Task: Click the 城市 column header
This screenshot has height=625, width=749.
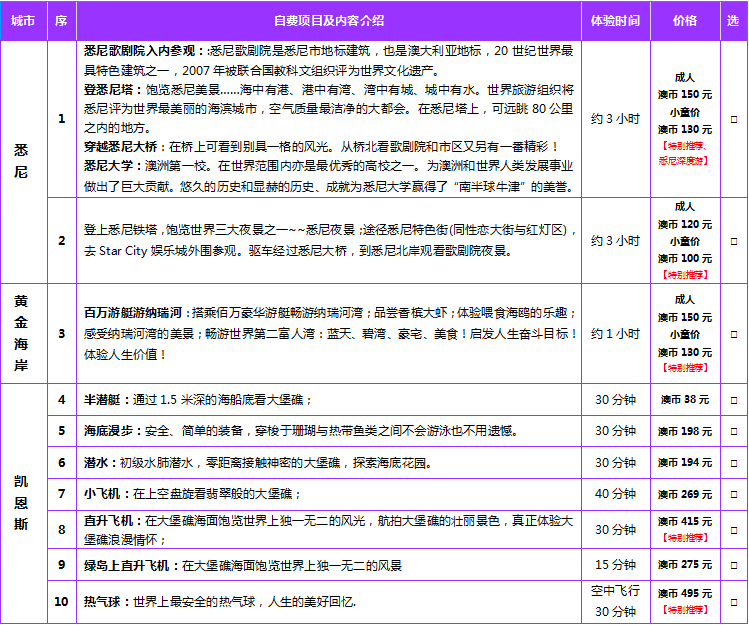Action: (x=24, y=20)
